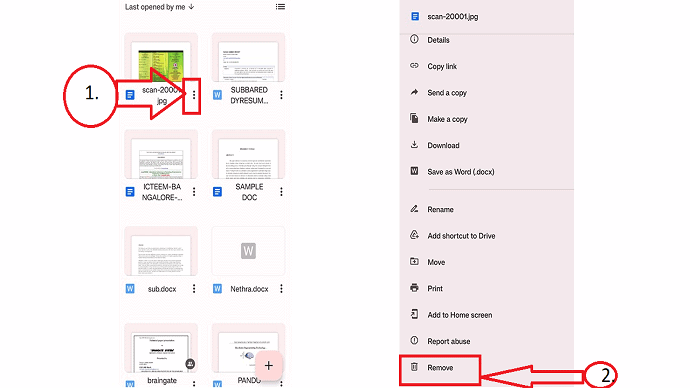This screenshot has width=690, height=388.
Task: Click the shared-people badge on braingate thumbnail
Action: tap(190, 364)
